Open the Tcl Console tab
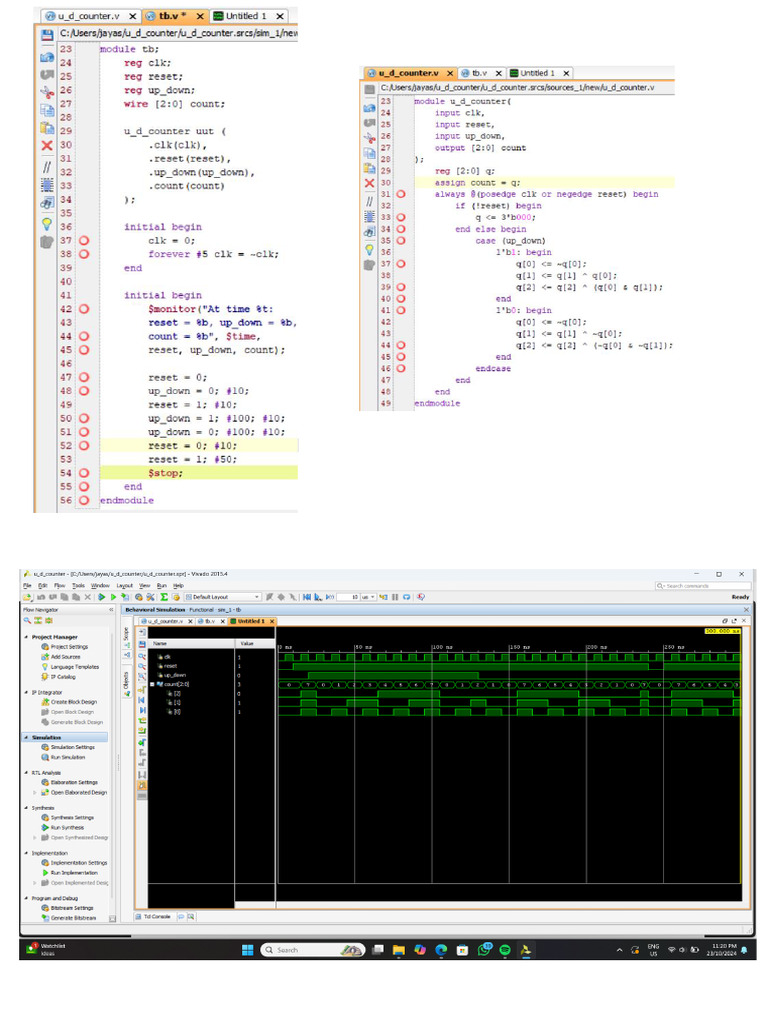Image resolution: width=768 pixels, height=1024 pixels. [x=156, y=916]
